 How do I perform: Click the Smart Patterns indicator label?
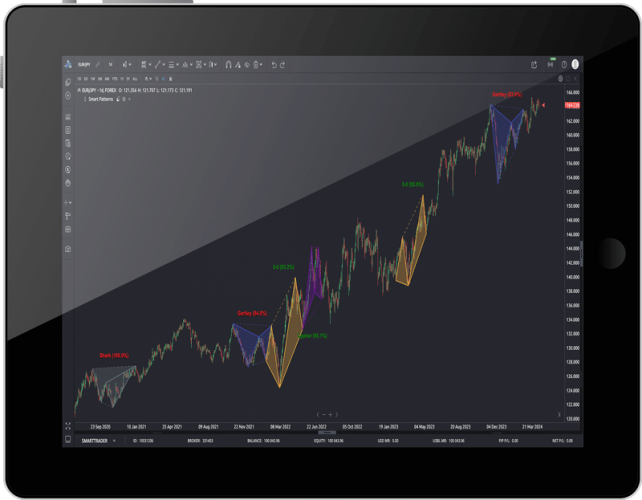coord(101,99)
